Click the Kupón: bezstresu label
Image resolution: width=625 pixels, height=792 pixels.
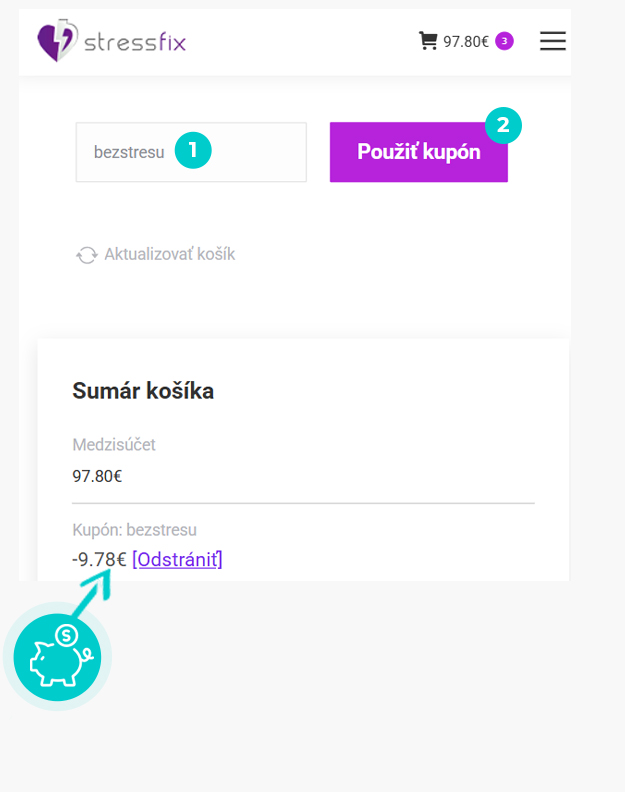(x=134, y=530)
